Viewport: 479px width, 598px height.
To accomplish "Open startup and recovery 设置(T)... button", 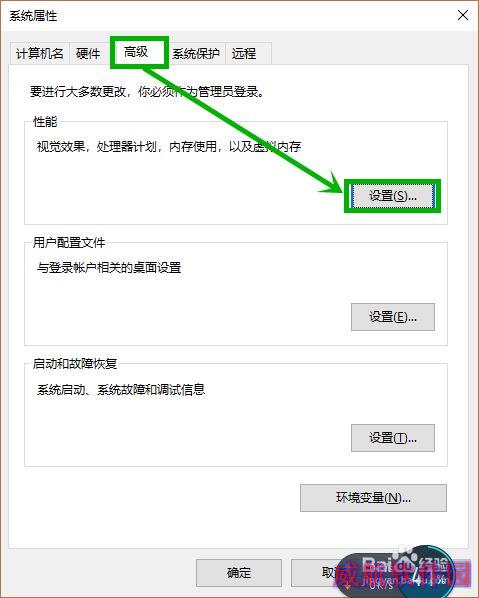I will pyautogui.click(x=392, y=438).
